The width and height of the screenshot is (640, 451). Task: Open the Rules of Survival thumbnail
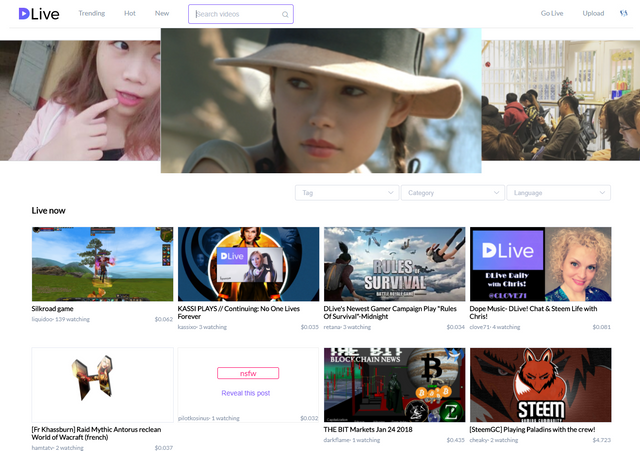(x=395, y=264)
